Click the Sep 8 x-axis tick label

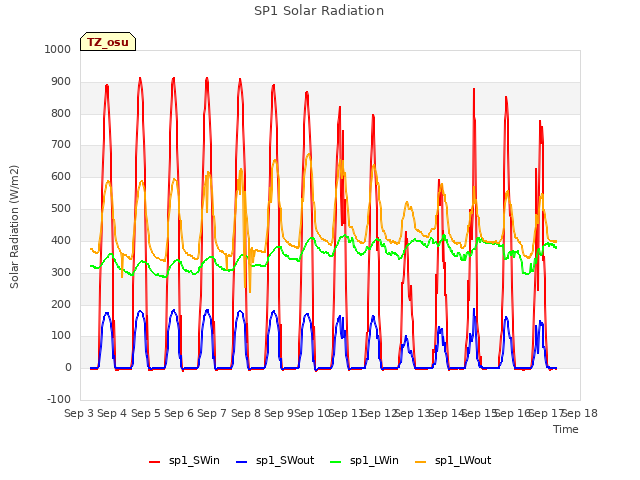246,413
